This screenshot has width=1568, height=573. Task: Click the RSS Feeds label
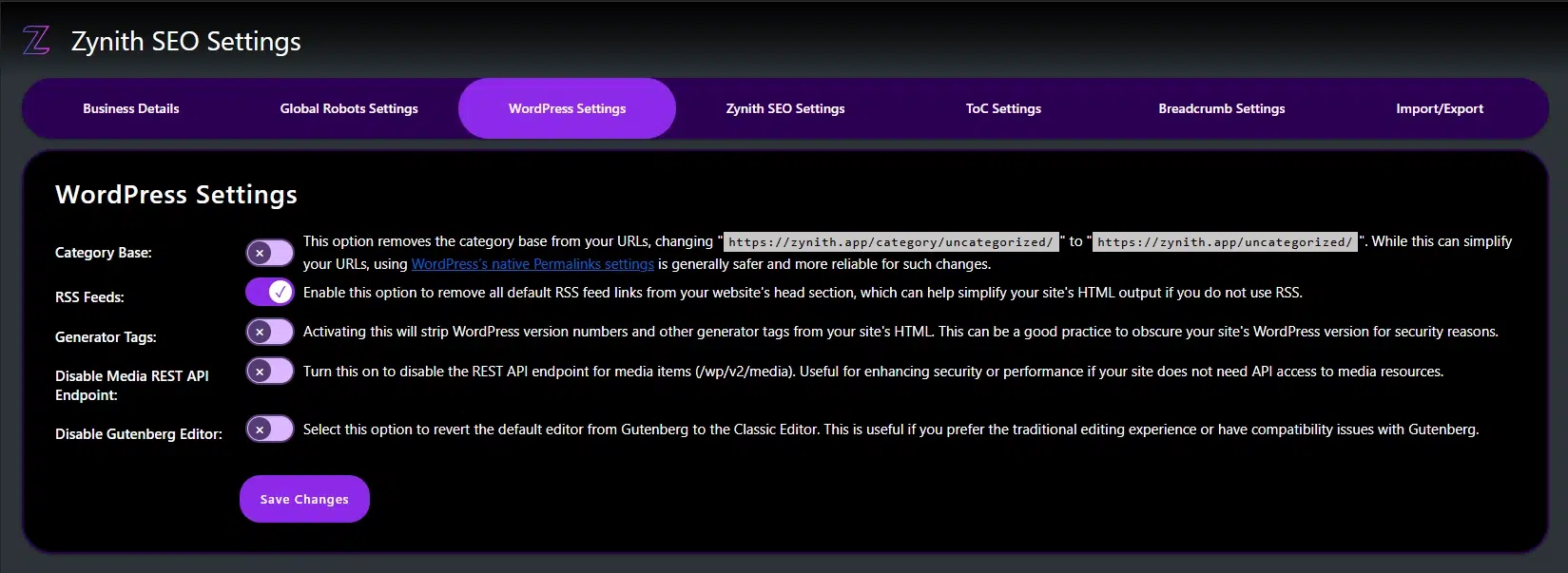[x=89, y=297]
